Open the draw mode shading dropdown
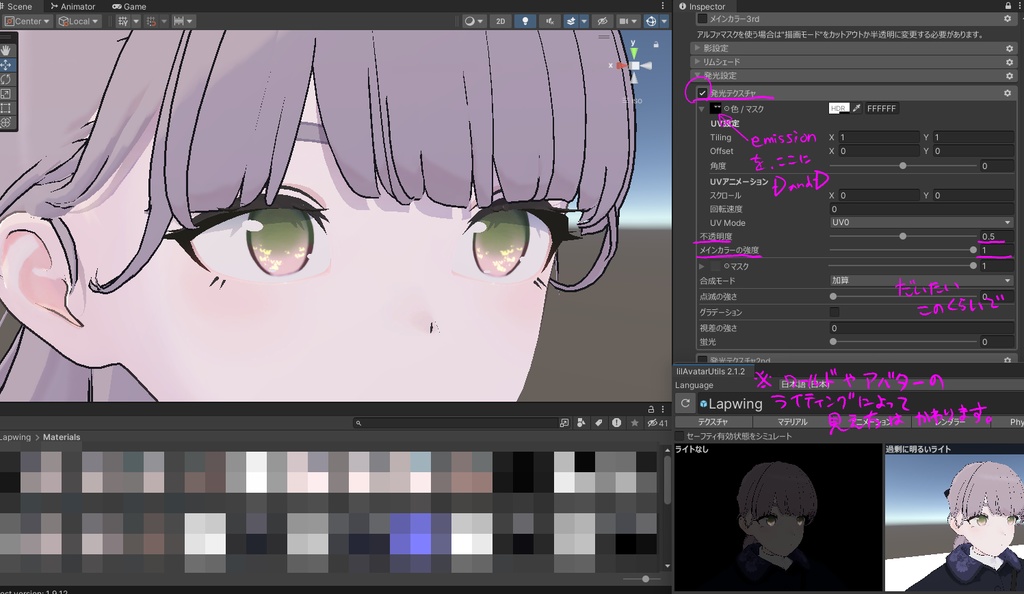The height and width of the screenshot is (594, 1024). [x=473, y=21]
